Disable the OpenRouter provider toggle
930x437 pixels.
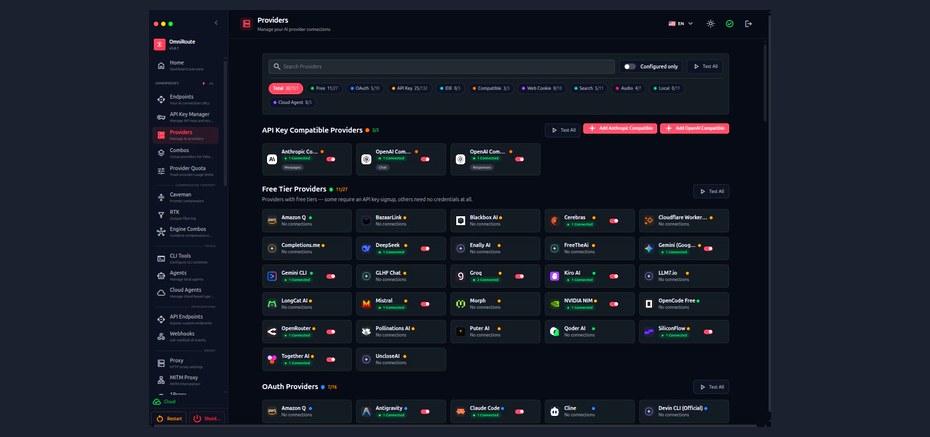[x=330, y=332]
